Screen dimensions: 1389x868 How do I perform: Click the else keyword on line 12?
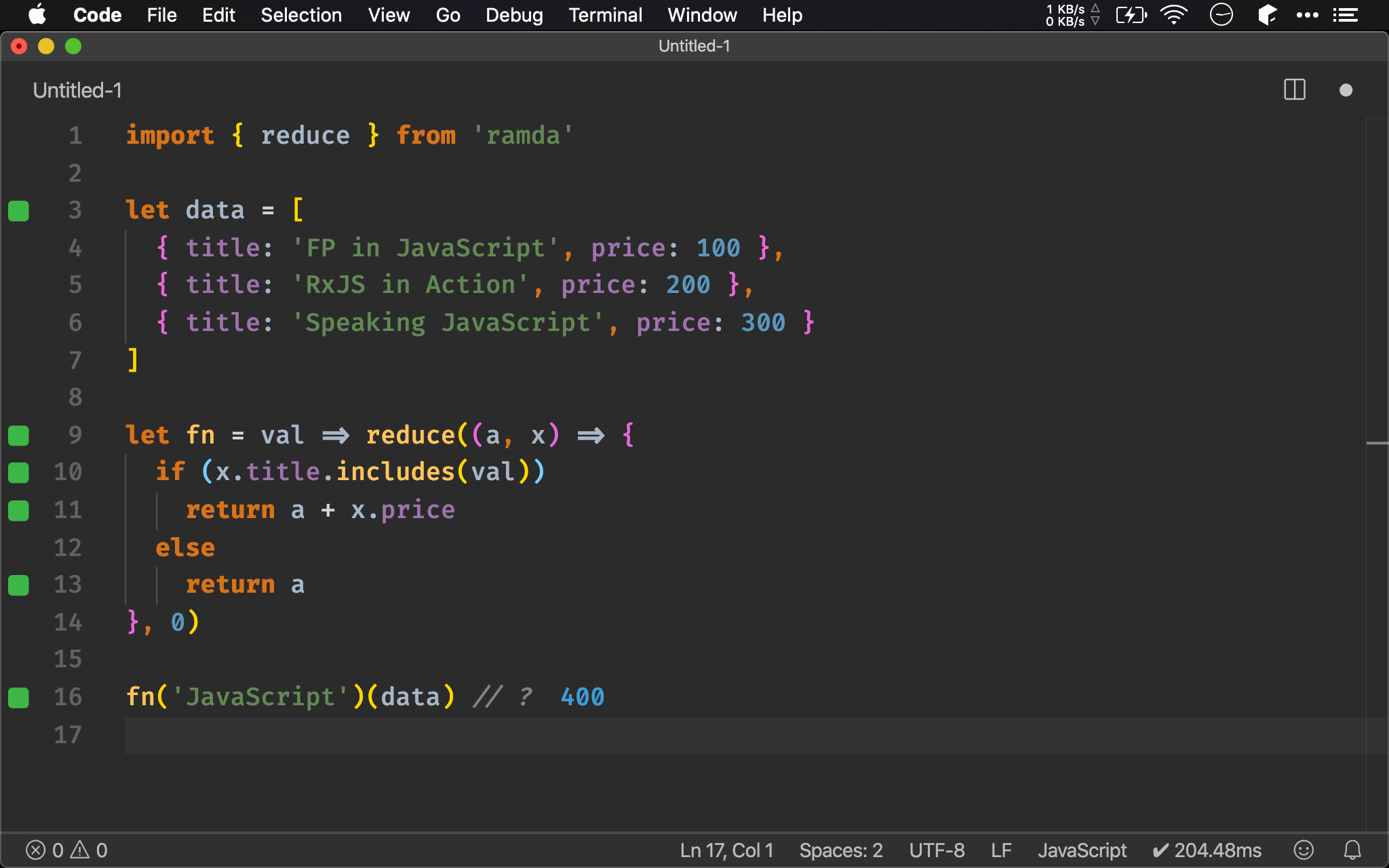click(x=185, y=547)
